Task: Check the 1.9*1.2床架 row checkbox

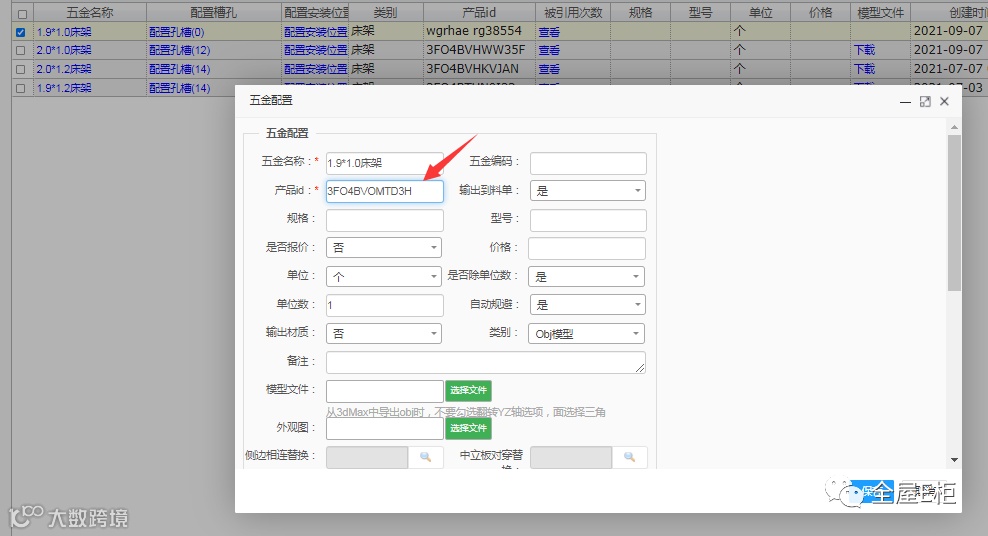Action: click(21, 88)
